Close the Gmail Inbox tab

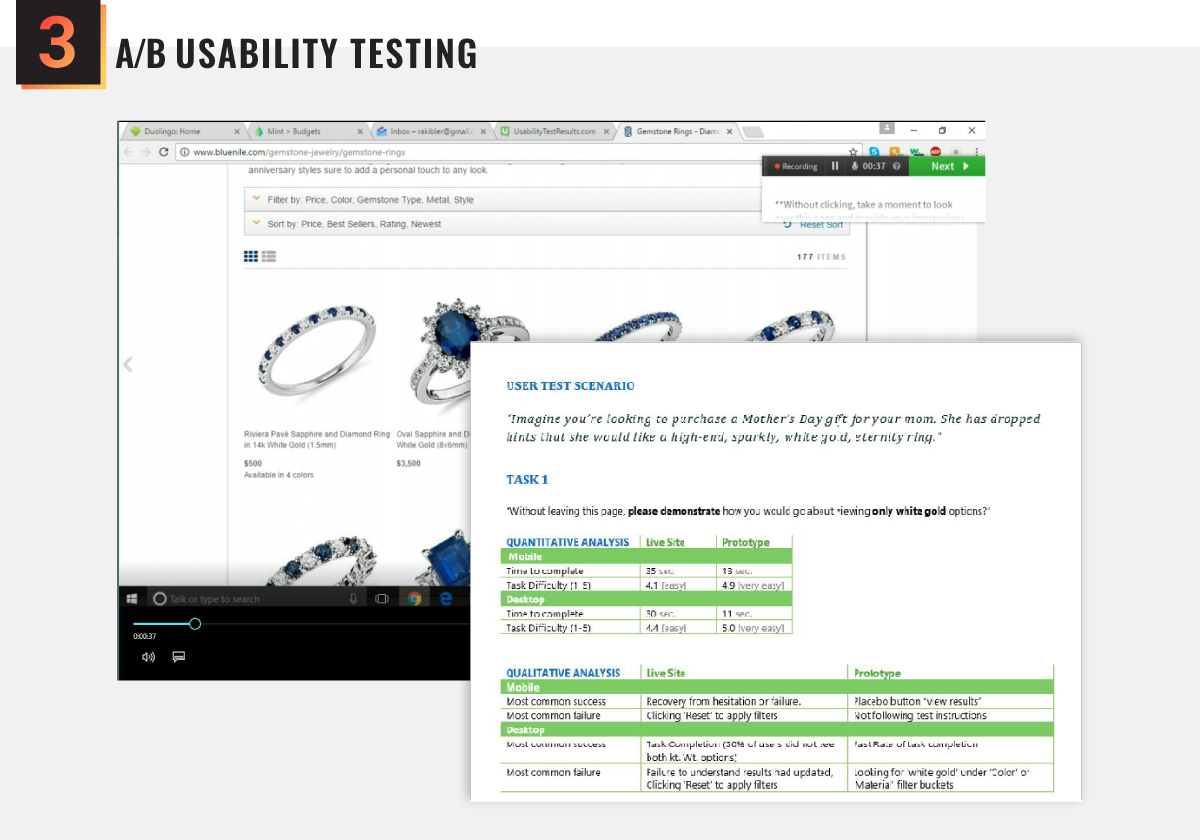pyautogui.click(x=484, y=131)
